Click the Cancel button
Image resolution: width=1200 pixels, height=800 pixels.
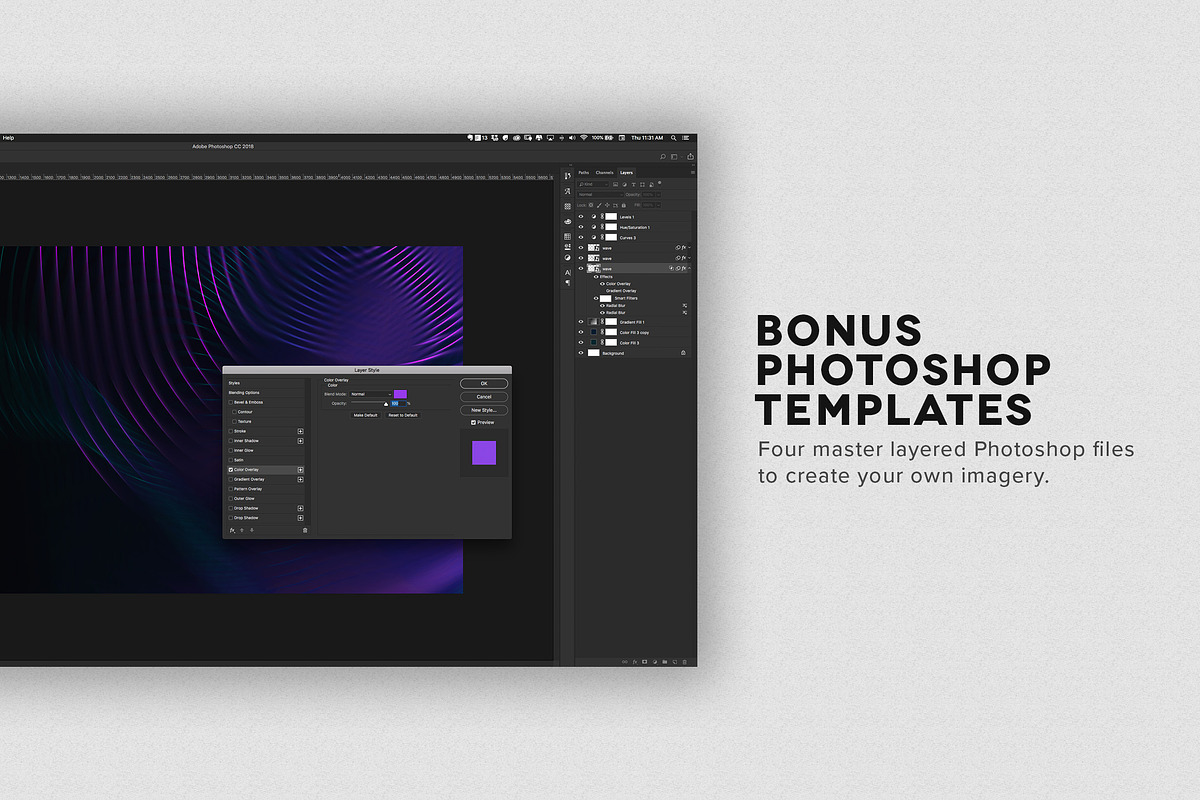click(x=484, y=397)
